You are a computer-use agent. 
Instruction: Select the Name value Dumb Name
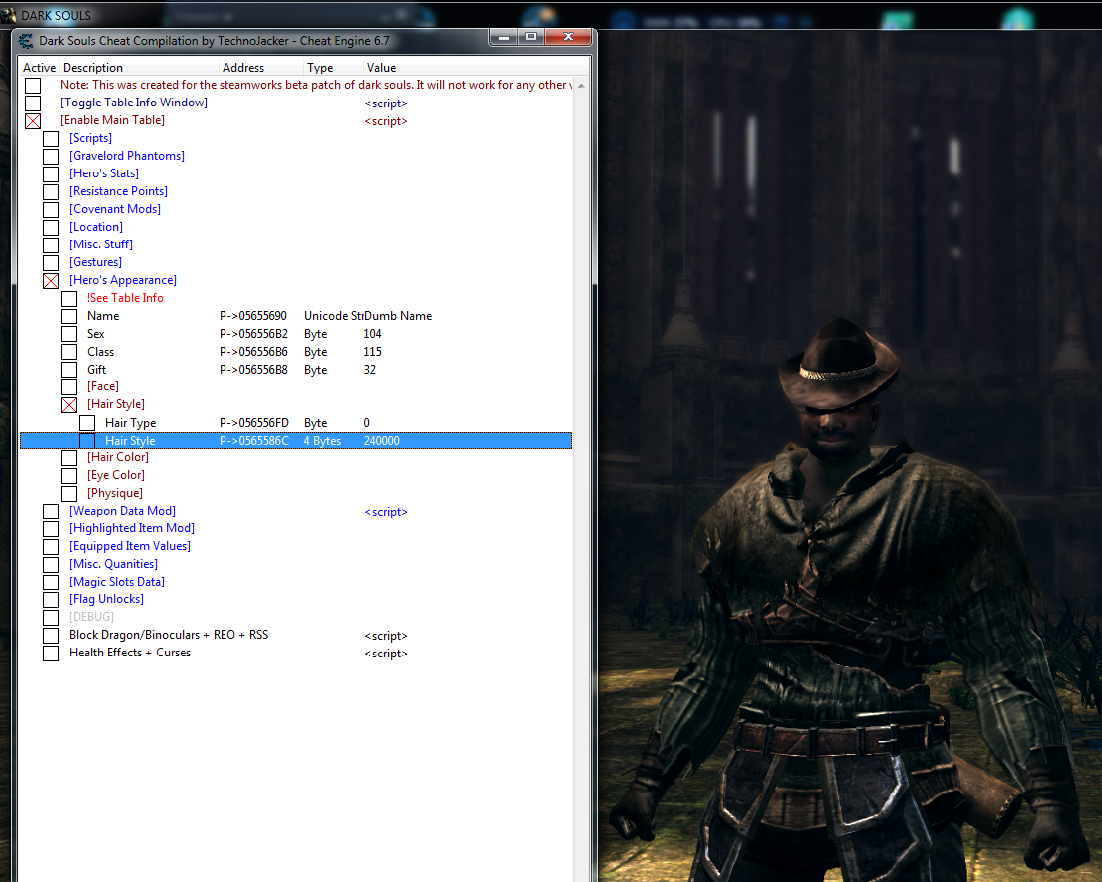point(398,316)
